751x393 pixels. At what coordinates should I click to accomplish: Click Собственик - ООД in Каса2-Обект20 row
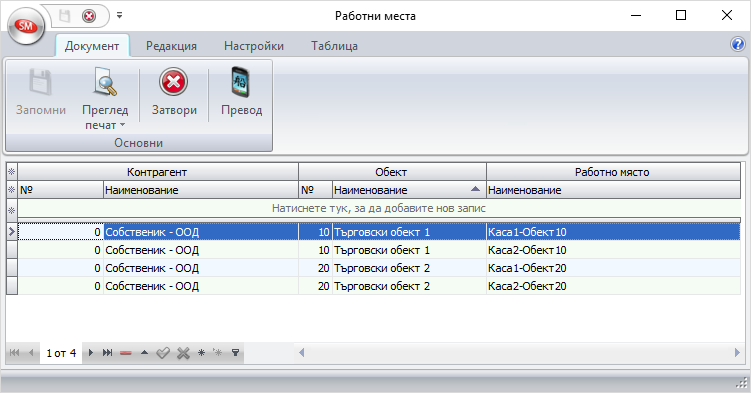click(x=201, y=286)
